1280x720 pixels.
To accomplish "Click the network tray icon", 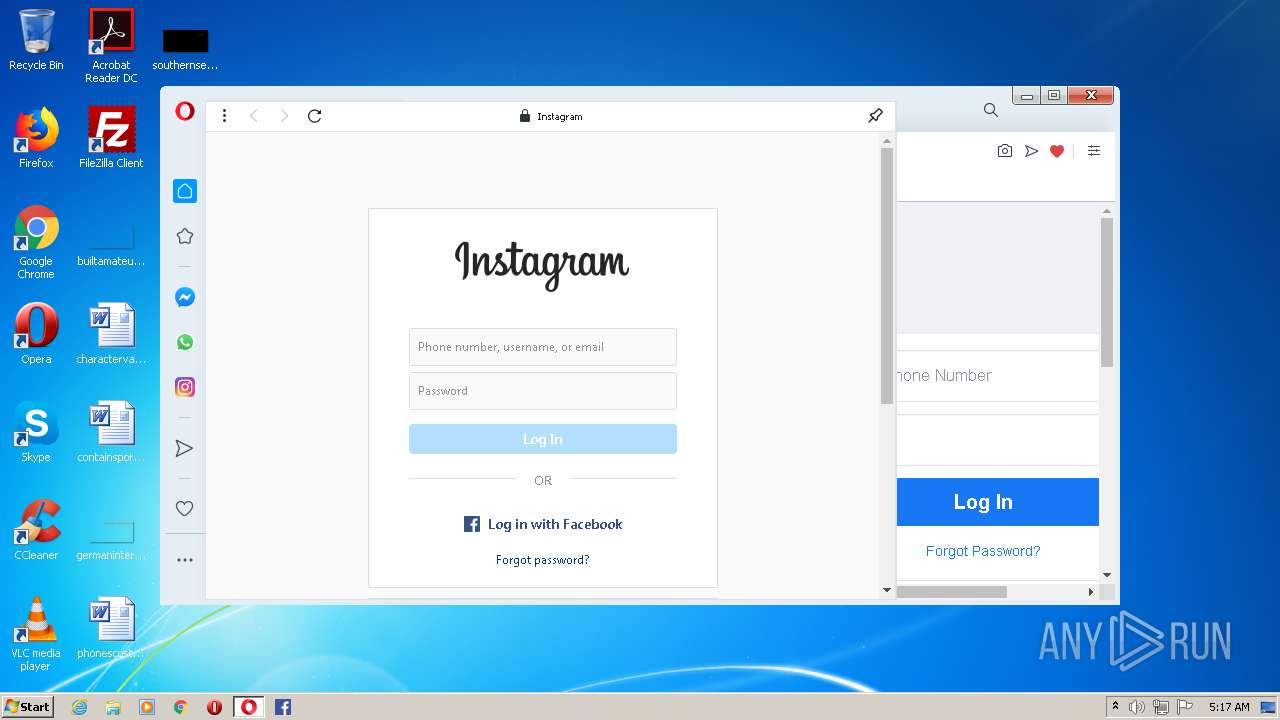I will pos(1161,707).
